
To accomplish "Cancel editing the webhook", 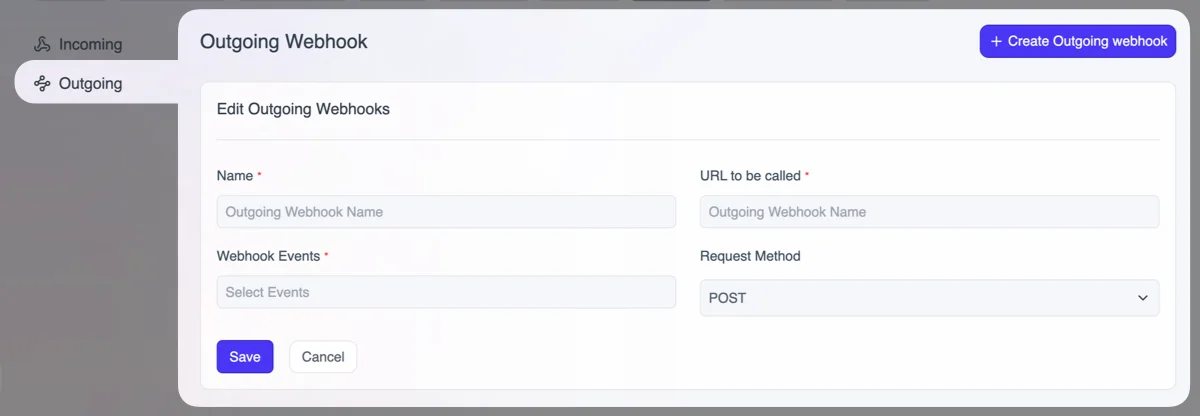I will [323, 357].
